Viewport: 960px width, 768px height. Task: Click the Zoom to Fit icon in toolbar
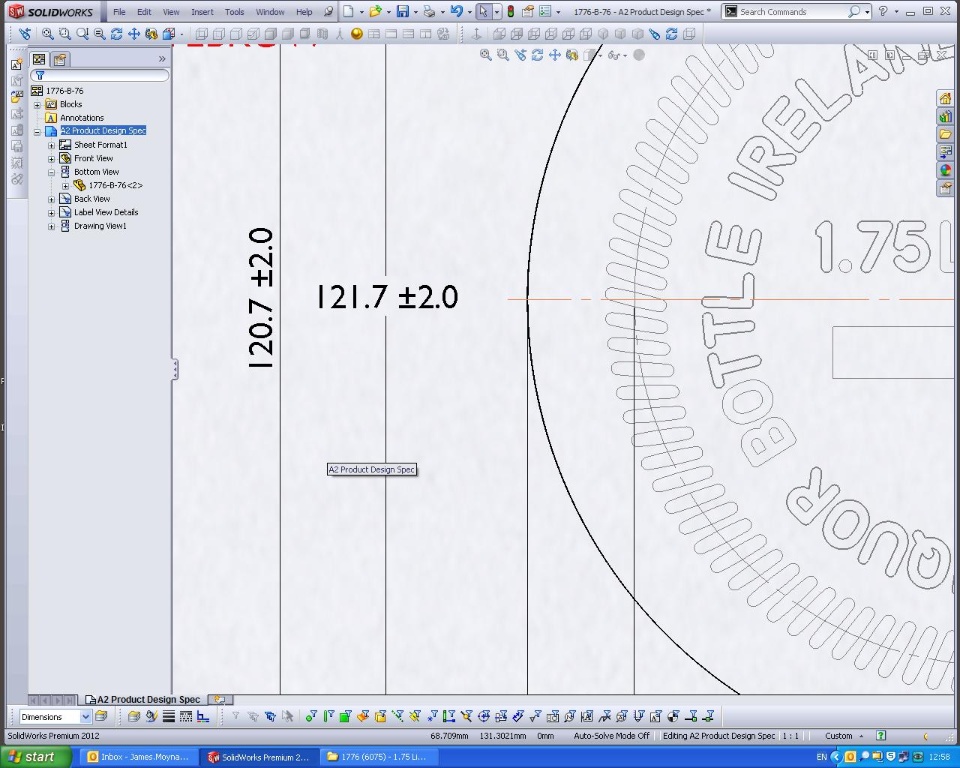tap(47, 34)
